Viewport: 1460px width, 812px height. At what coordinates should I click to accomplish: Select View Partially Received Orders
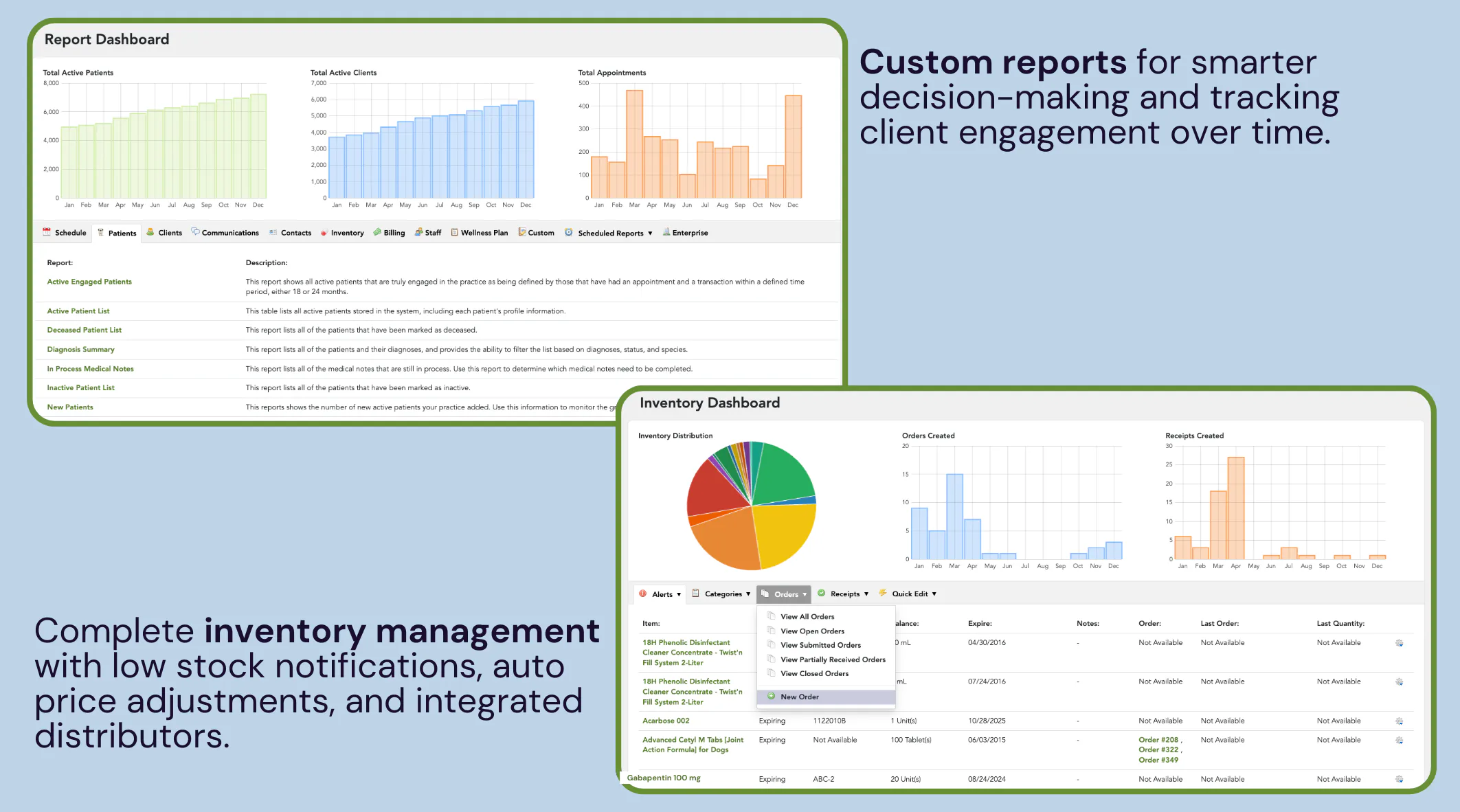tap(833, 659)
